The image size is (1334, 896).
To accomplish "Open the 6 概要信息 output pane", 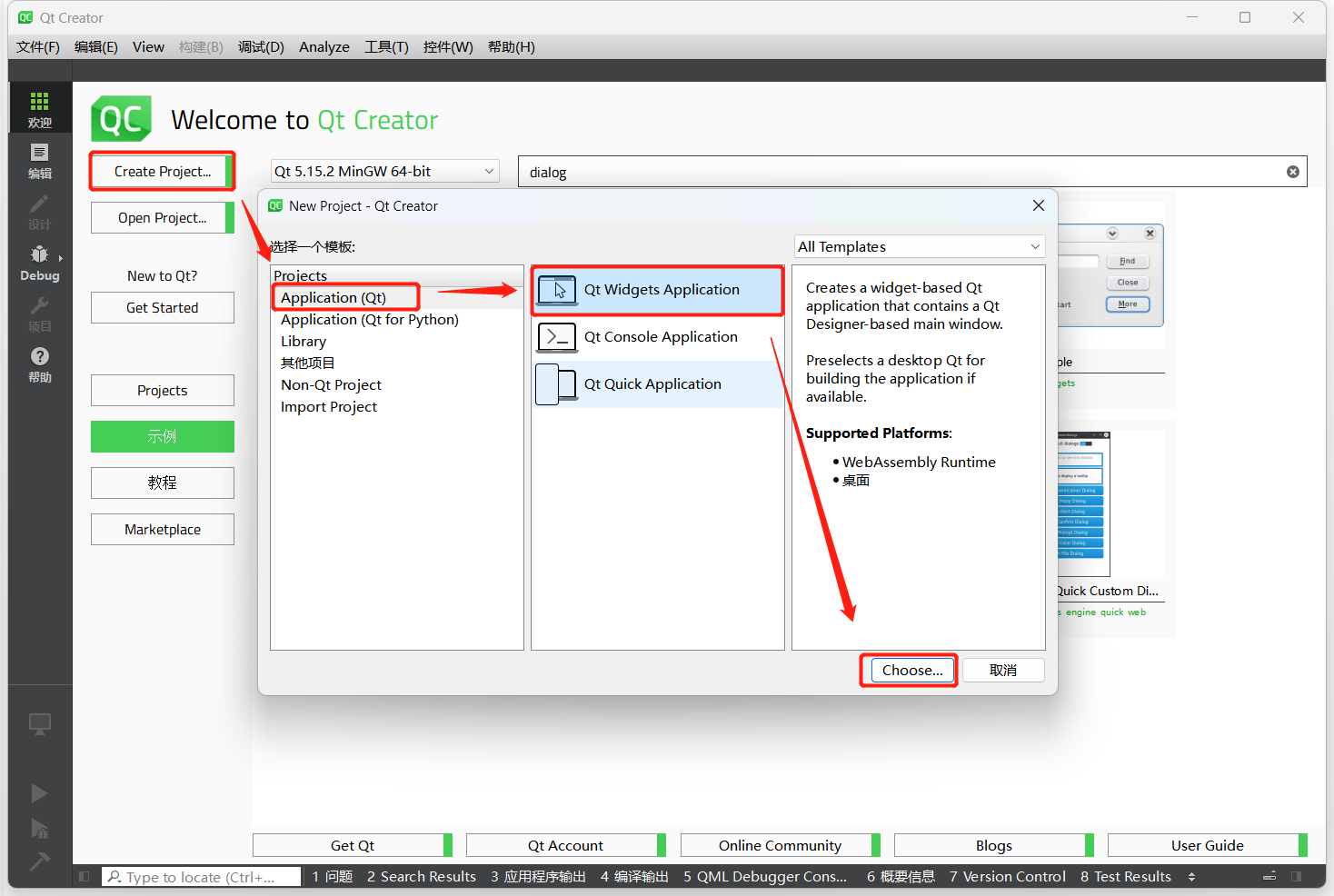I will (901, 877).
